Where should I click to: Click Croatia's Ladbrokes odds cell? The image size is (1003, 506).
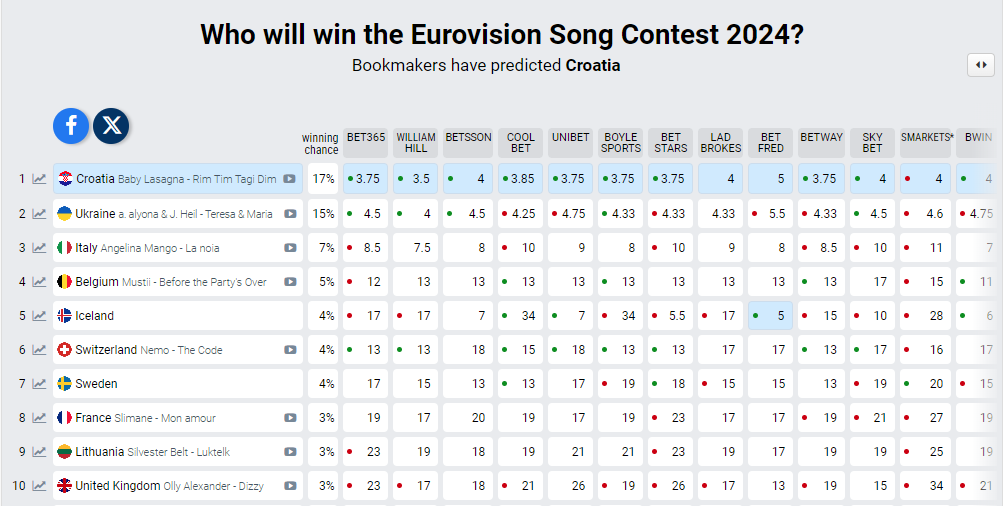click(721, 179)
